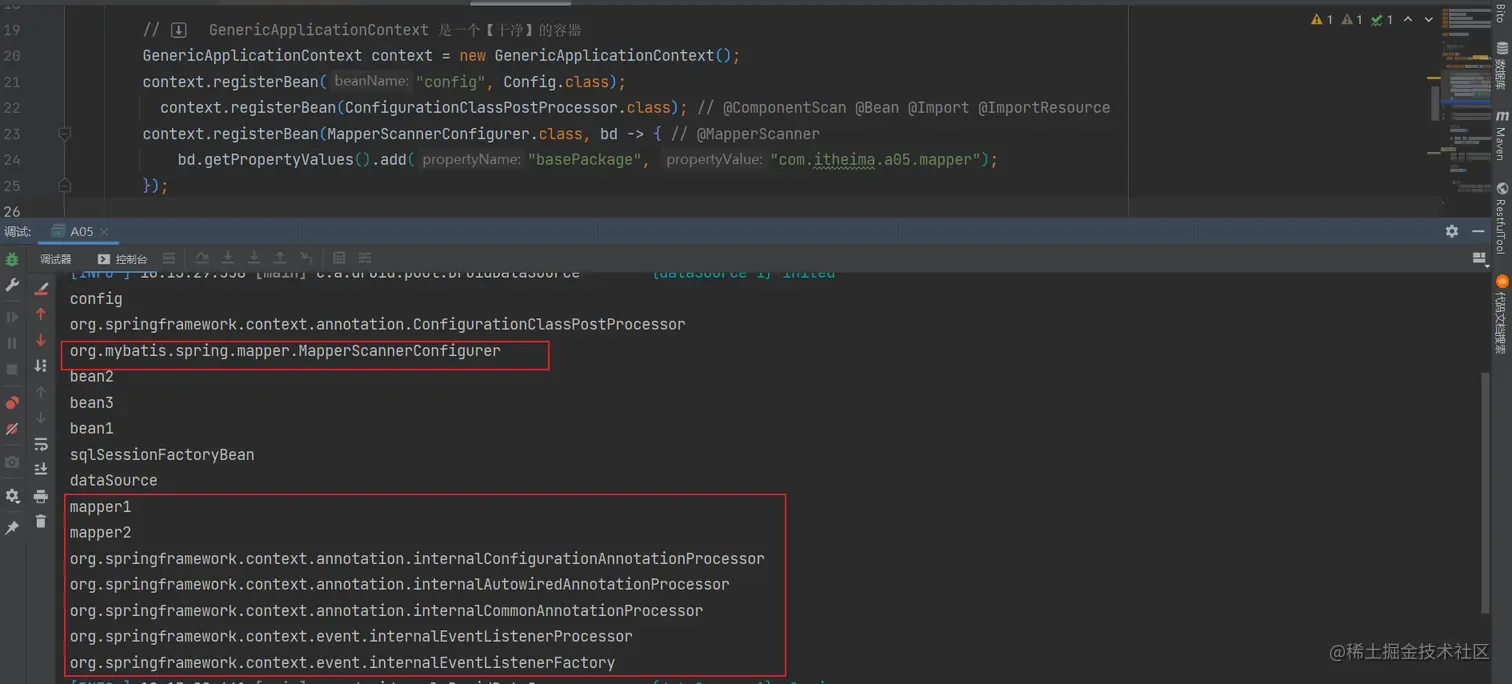Resume program in the debug sidebar
This screenshot has height=684, width=1512.
(12, 317)
